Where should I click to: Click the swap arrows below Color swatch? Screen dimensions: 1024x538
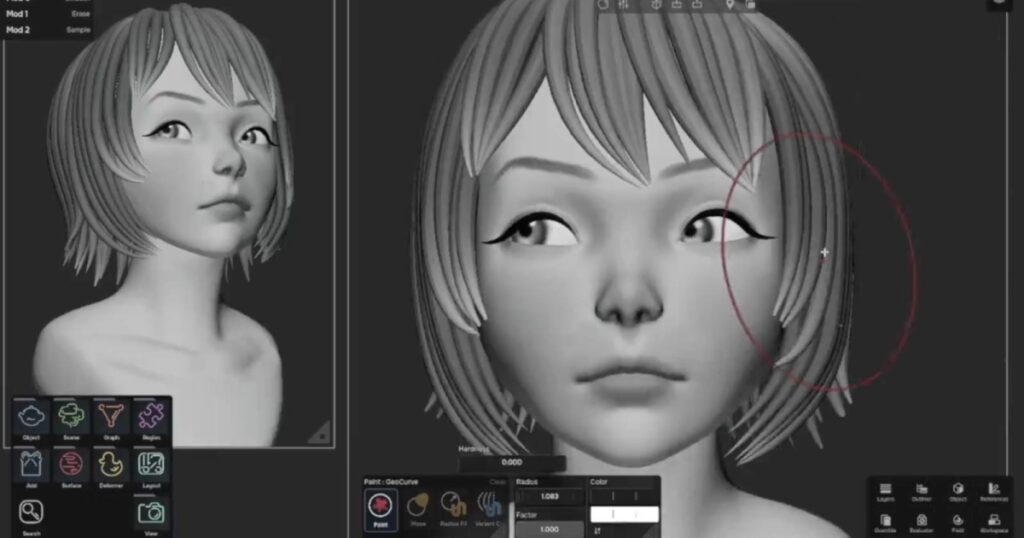(597, 531)
